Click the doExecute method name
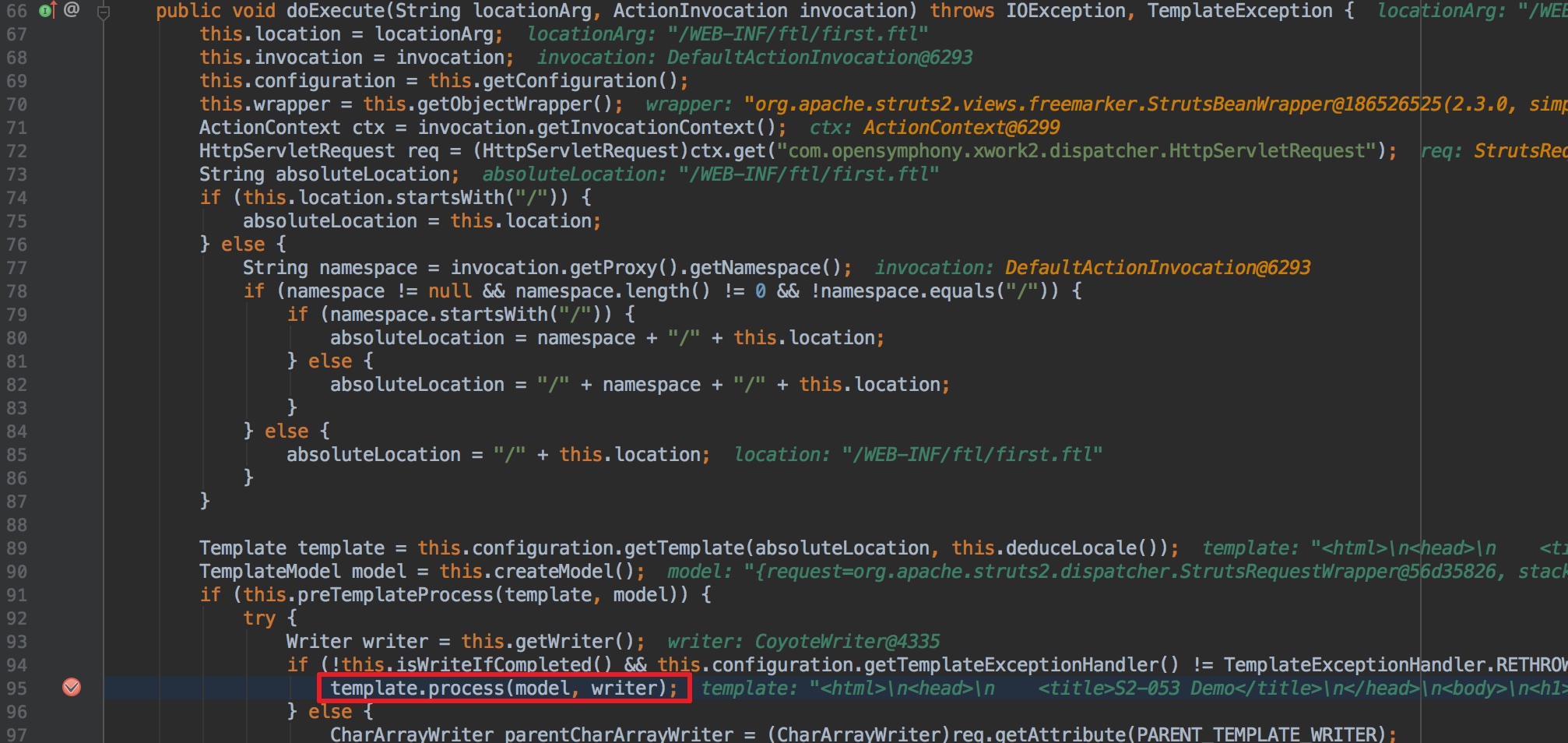 [x=335, y=11]
